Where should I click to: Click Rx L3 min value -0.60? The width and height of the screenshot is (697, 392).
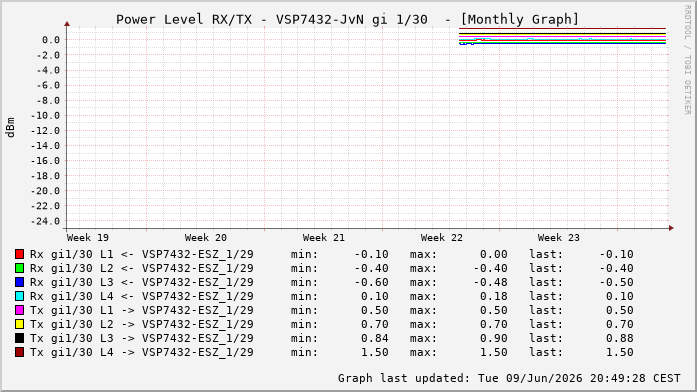(x=371, y=282)
